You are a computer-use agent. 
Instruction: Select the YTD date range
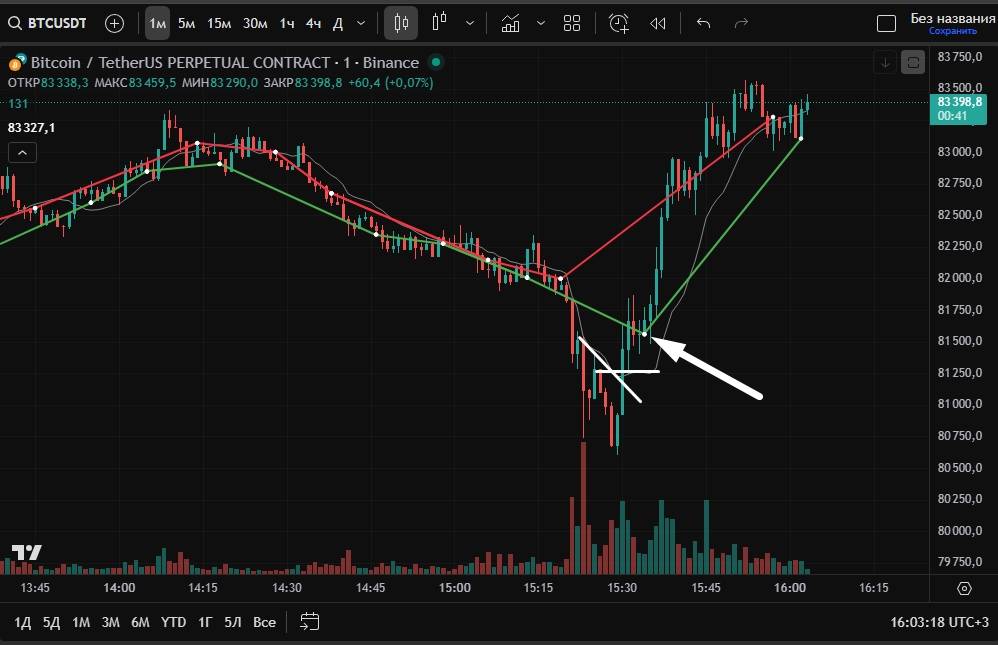pos(173,622)
